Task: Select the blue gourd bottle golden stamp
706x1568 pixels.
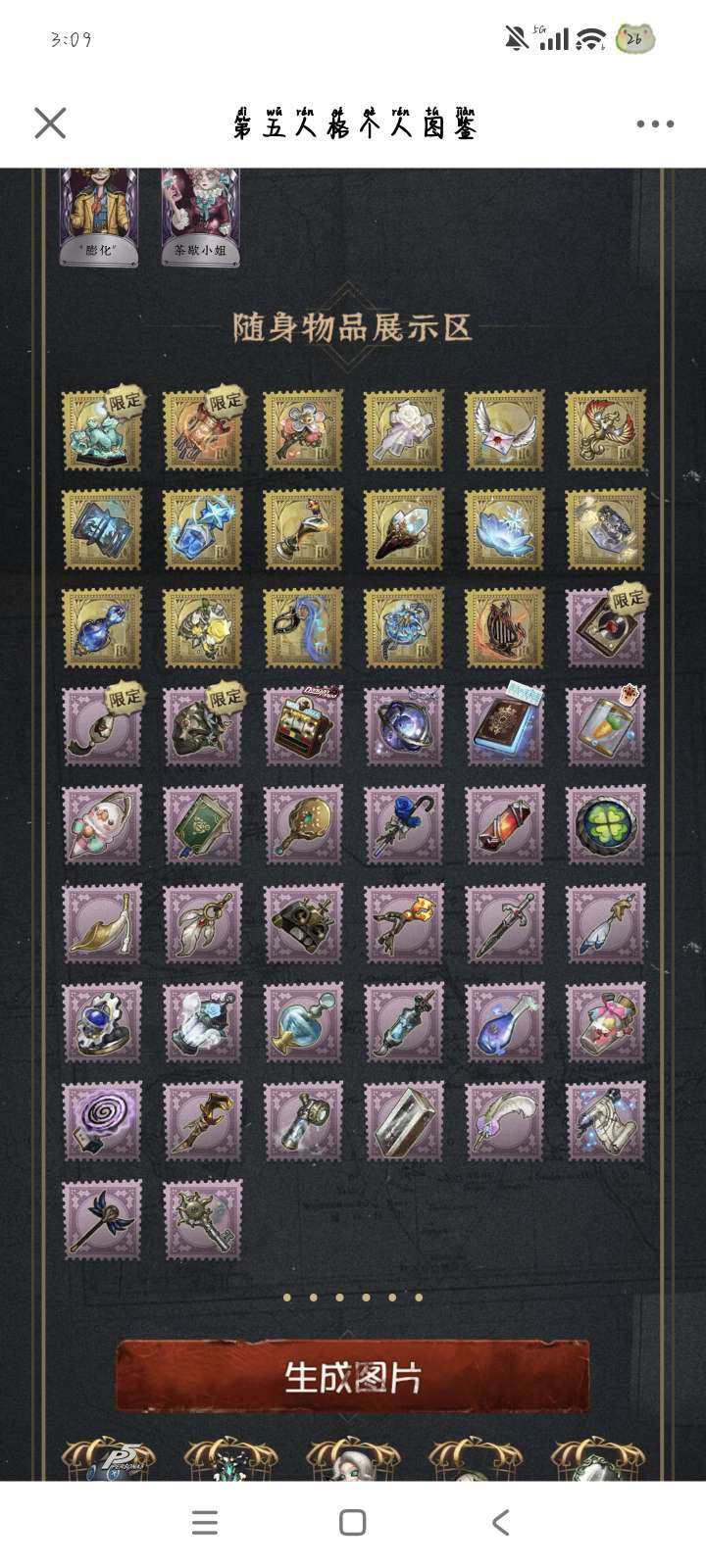Action: (102, 627)
